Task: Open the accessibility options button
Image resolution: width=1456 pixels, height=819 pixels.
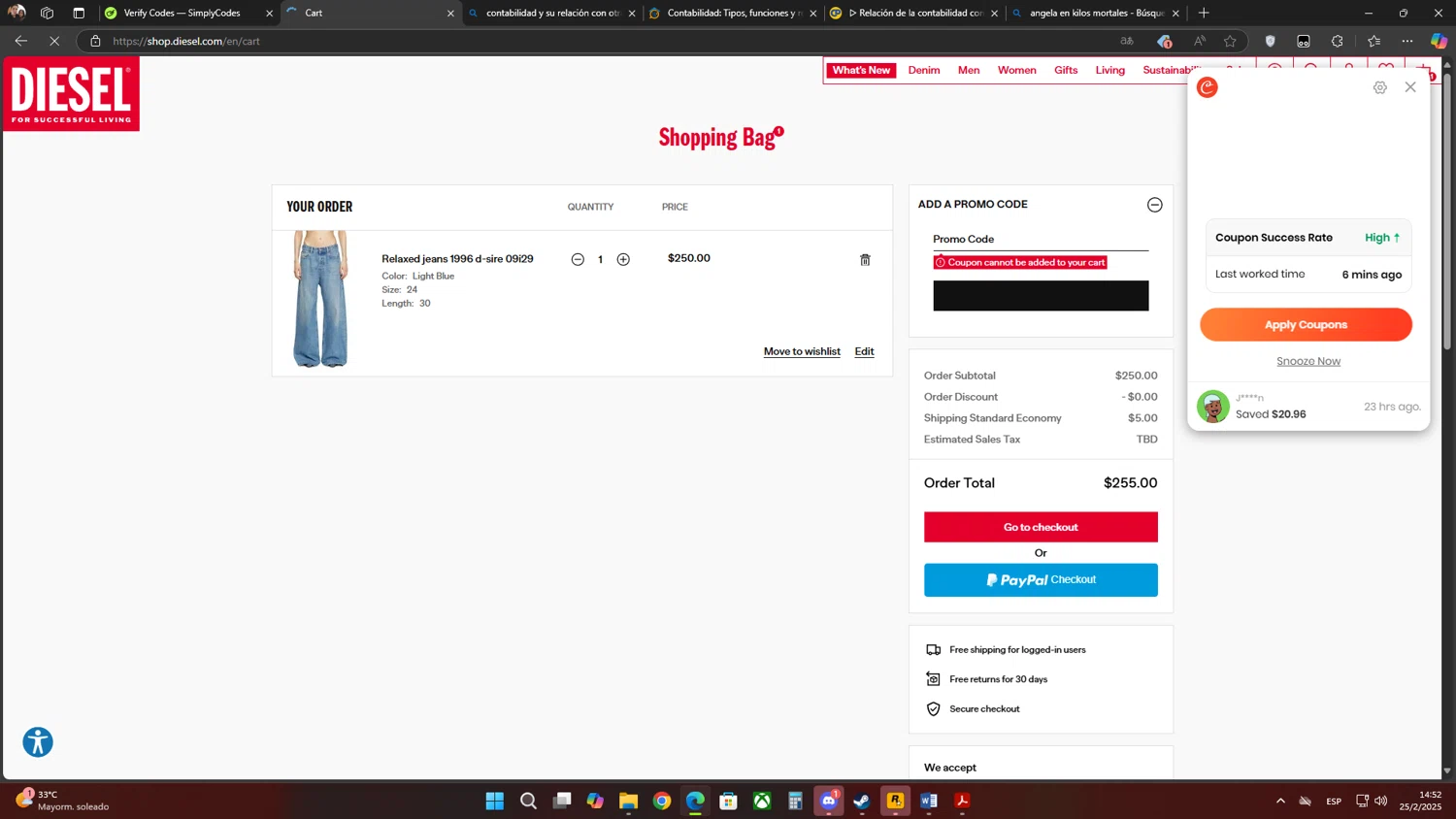Action: click(38, 742)
